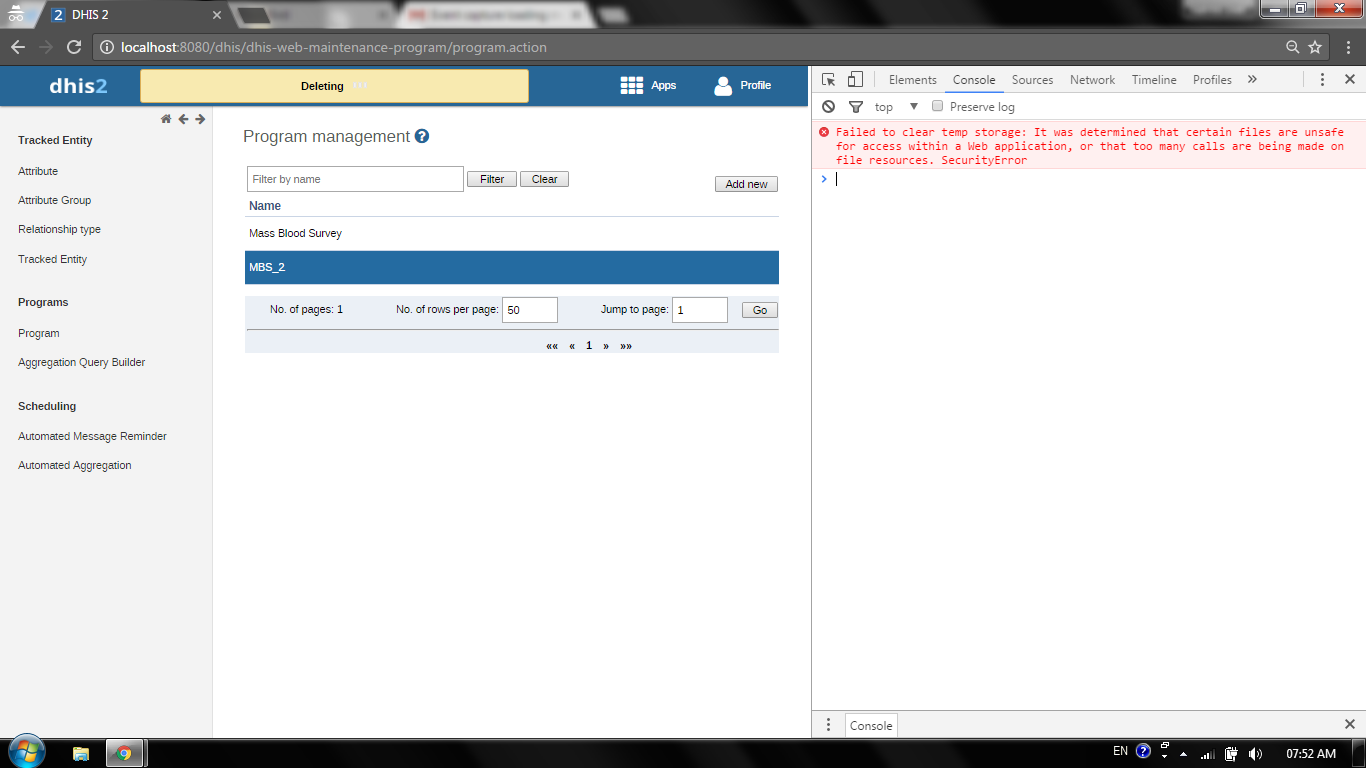The image size is (1366, 768).
Task: Click the network signal icon in the system tray
Action: (1208, 754)
